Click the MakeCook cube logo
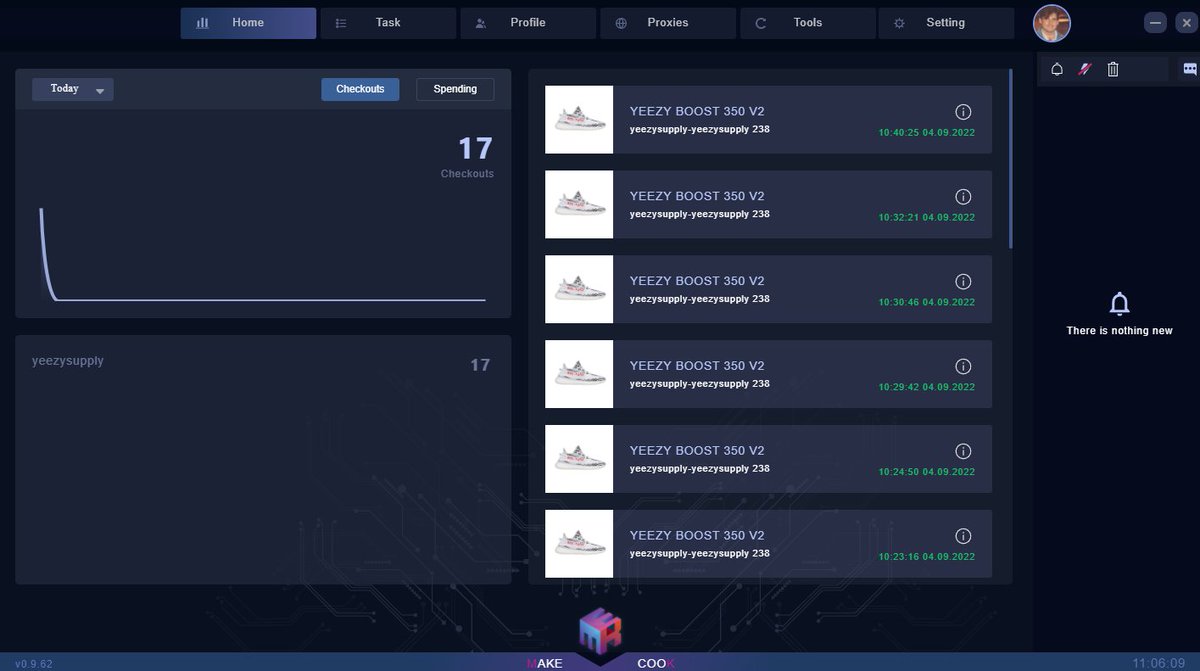1200x671 pixels. [601, 632]
